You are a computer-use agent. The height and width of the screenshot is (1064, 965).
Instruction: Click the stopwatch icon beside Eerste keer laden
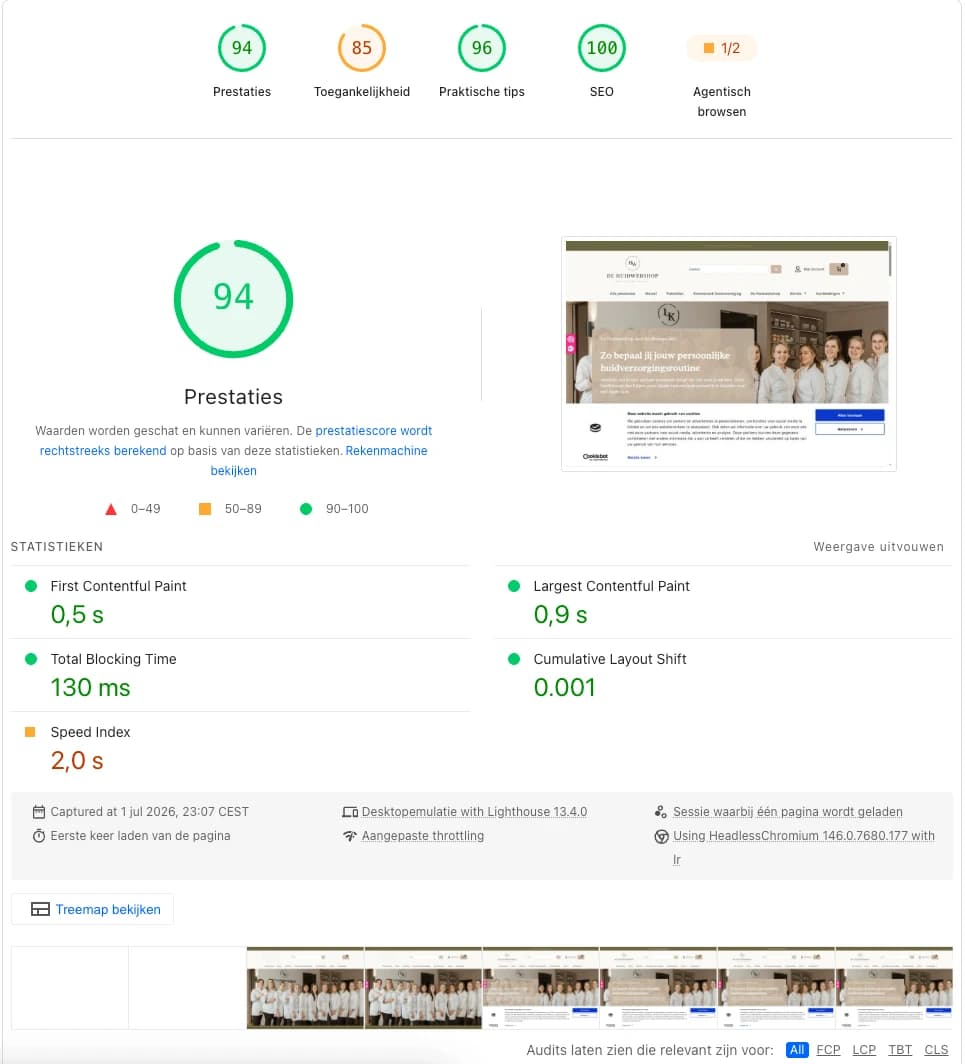(x=39, y=836)
